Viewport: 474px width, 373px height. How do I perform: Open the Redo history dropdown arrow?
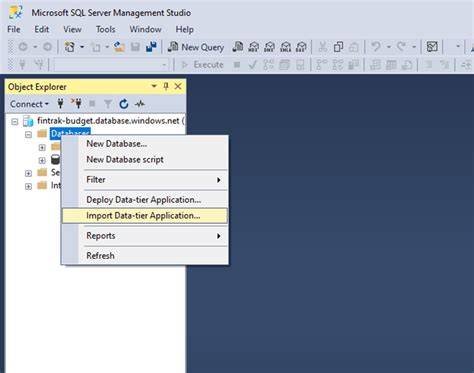point(414,47)
